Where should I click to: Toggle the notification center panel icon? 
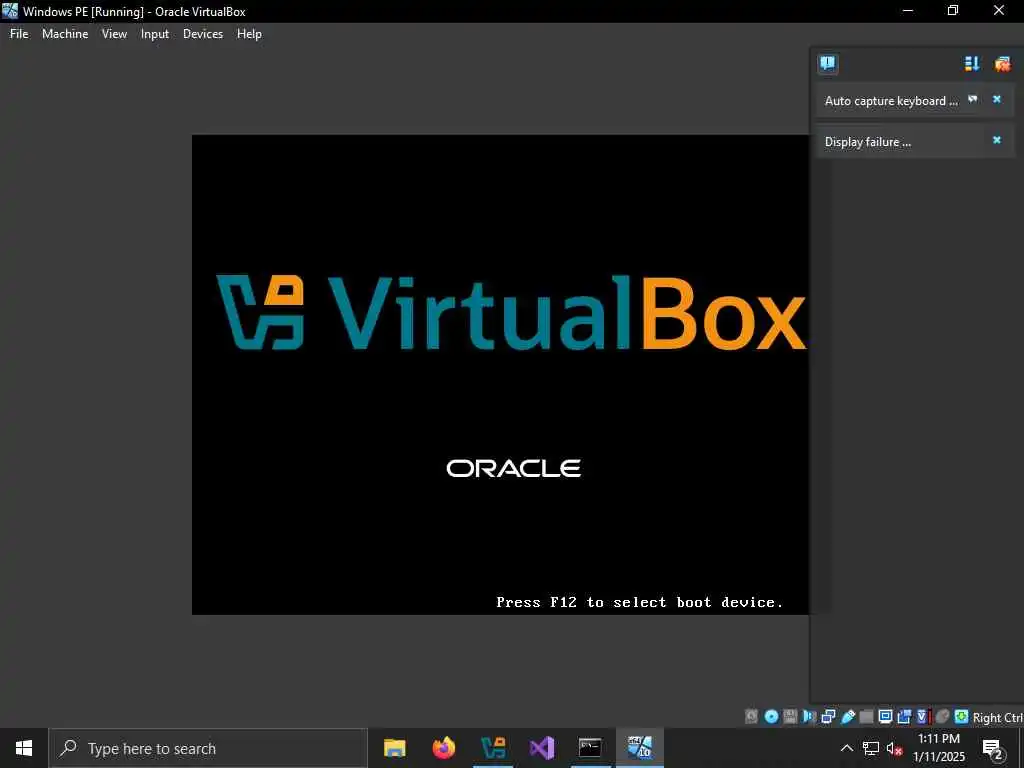(827, 63)
